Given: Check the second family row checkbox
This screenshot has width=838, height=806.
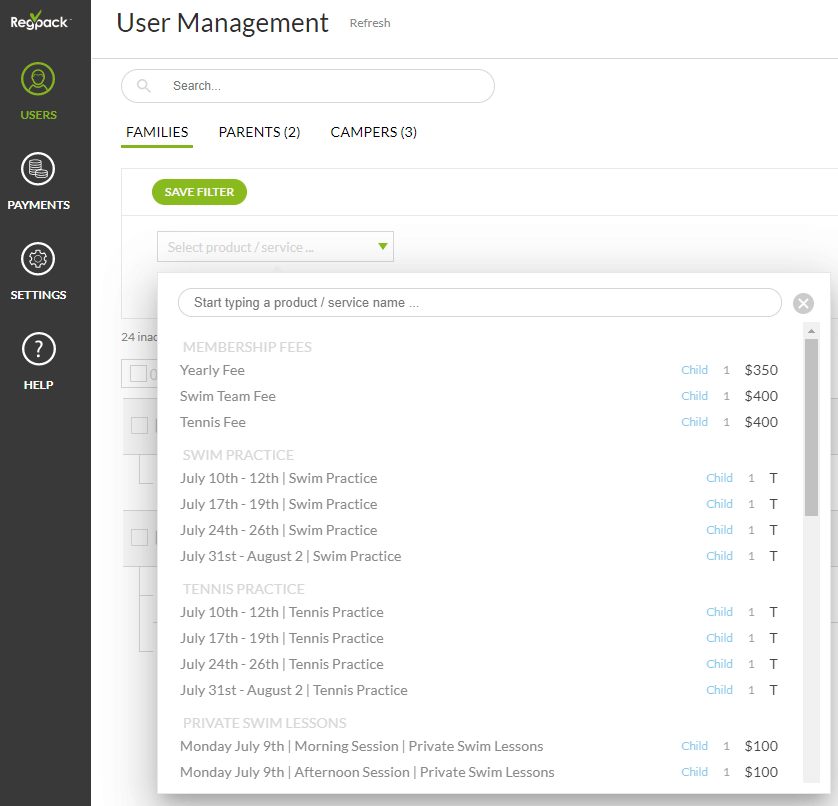Looking at the screenshot, I should coord(140,537).
